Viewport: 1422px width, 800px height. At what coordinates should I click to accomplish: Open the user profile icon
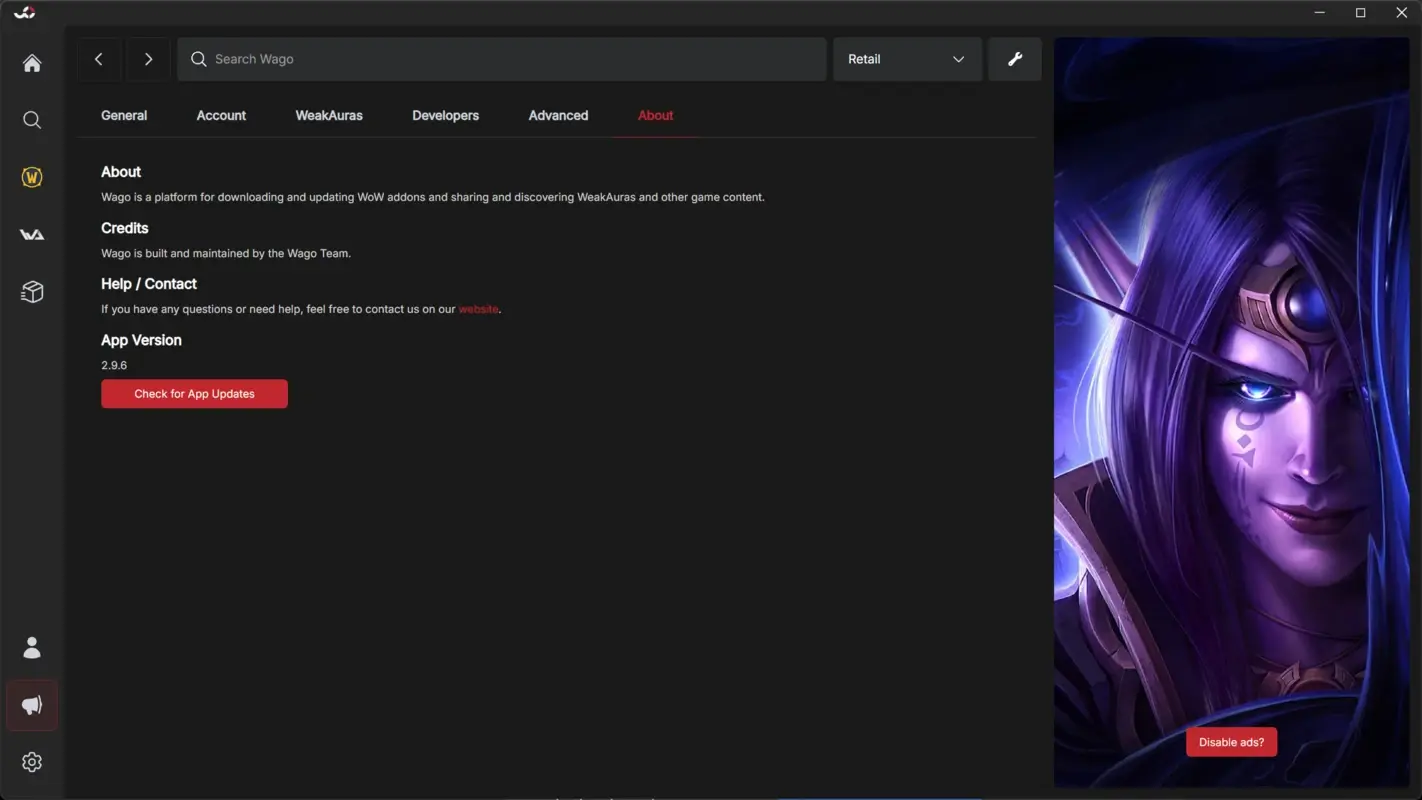pos(31,647)
